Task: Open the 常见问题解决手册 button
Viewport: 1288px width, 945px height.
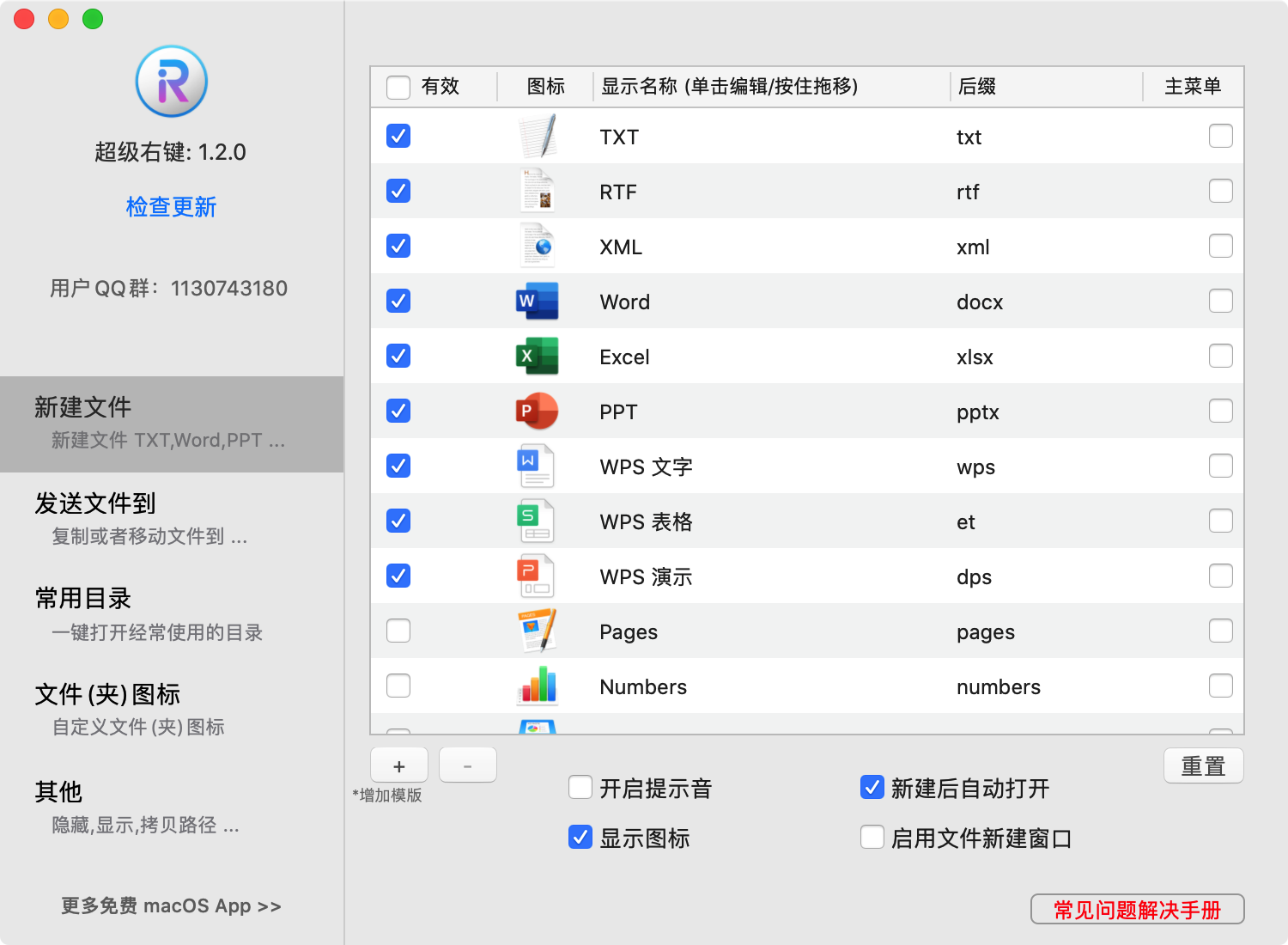Action: pos(1137,909)
